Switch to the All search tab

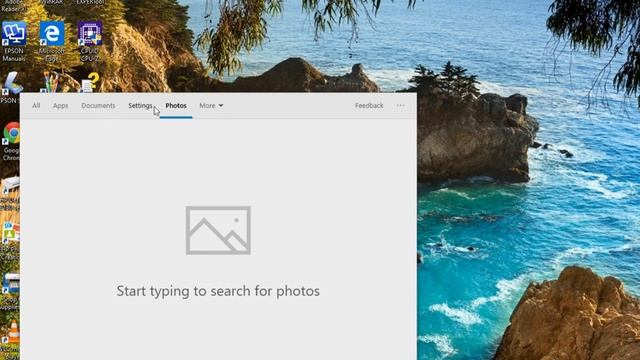pos(36,106)
